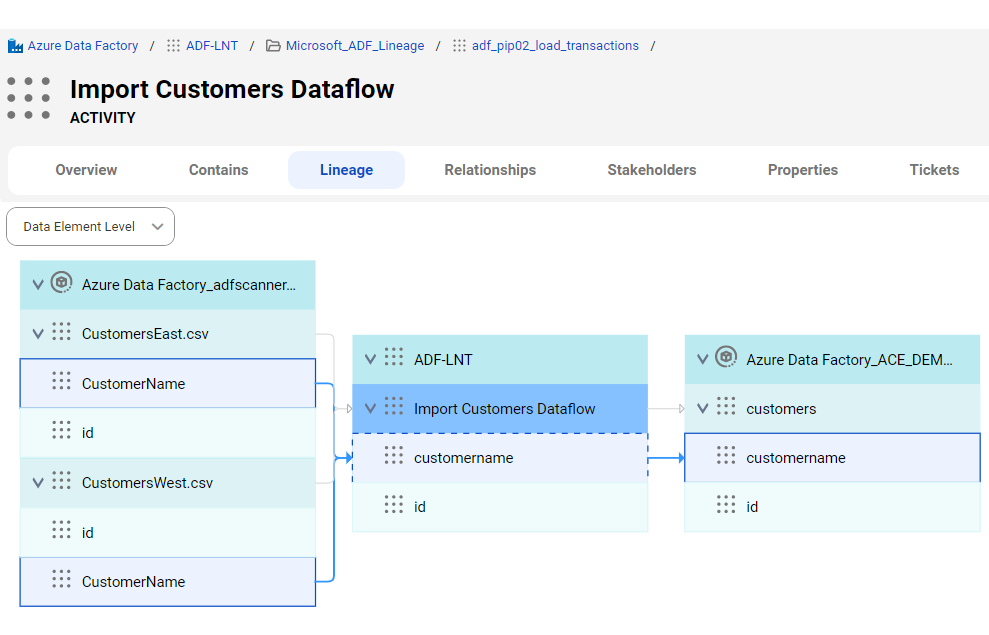
Task: Go to adf_pip02_load_transactions breadcrumb link
Action: pos(555,45)
